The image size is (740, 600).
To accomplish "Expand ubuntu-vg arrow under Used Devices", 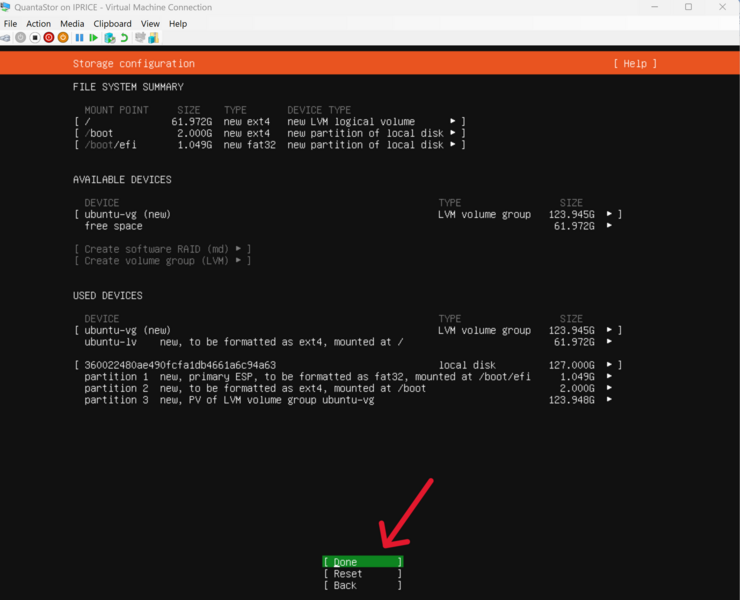I will 609,330.
